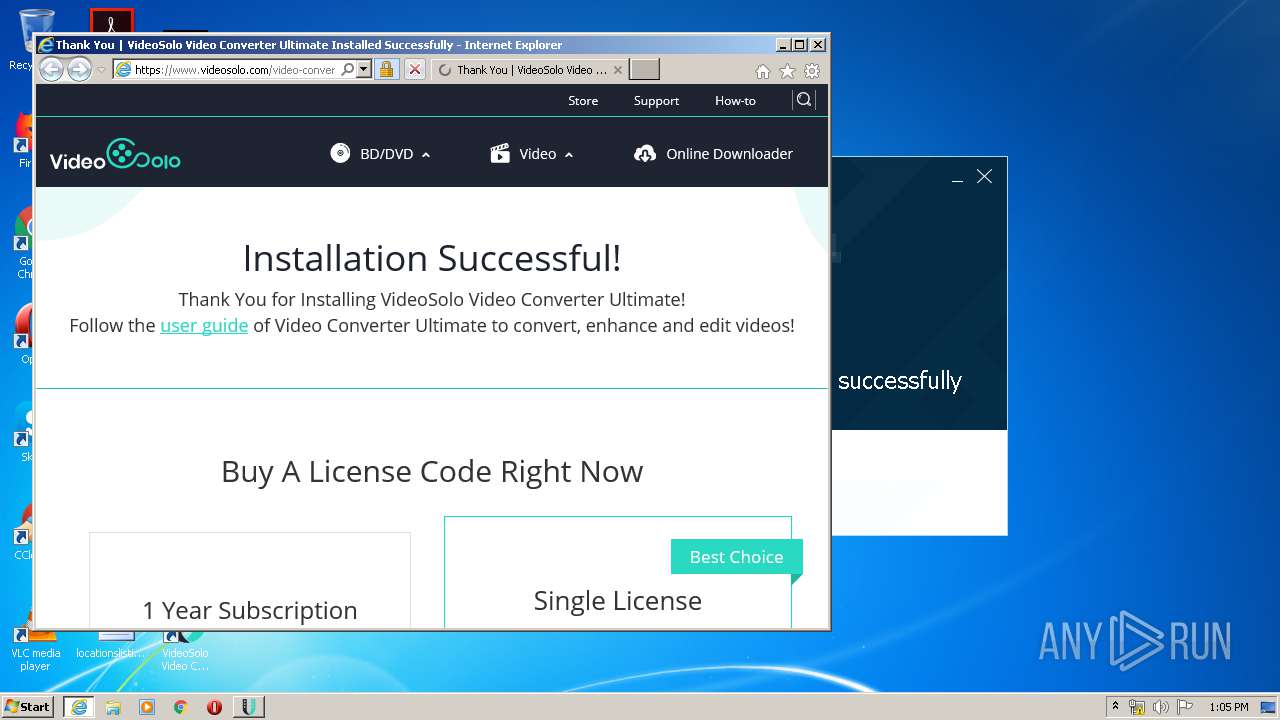Open Internet Explorer Tools gear

(x=812, y=71)
